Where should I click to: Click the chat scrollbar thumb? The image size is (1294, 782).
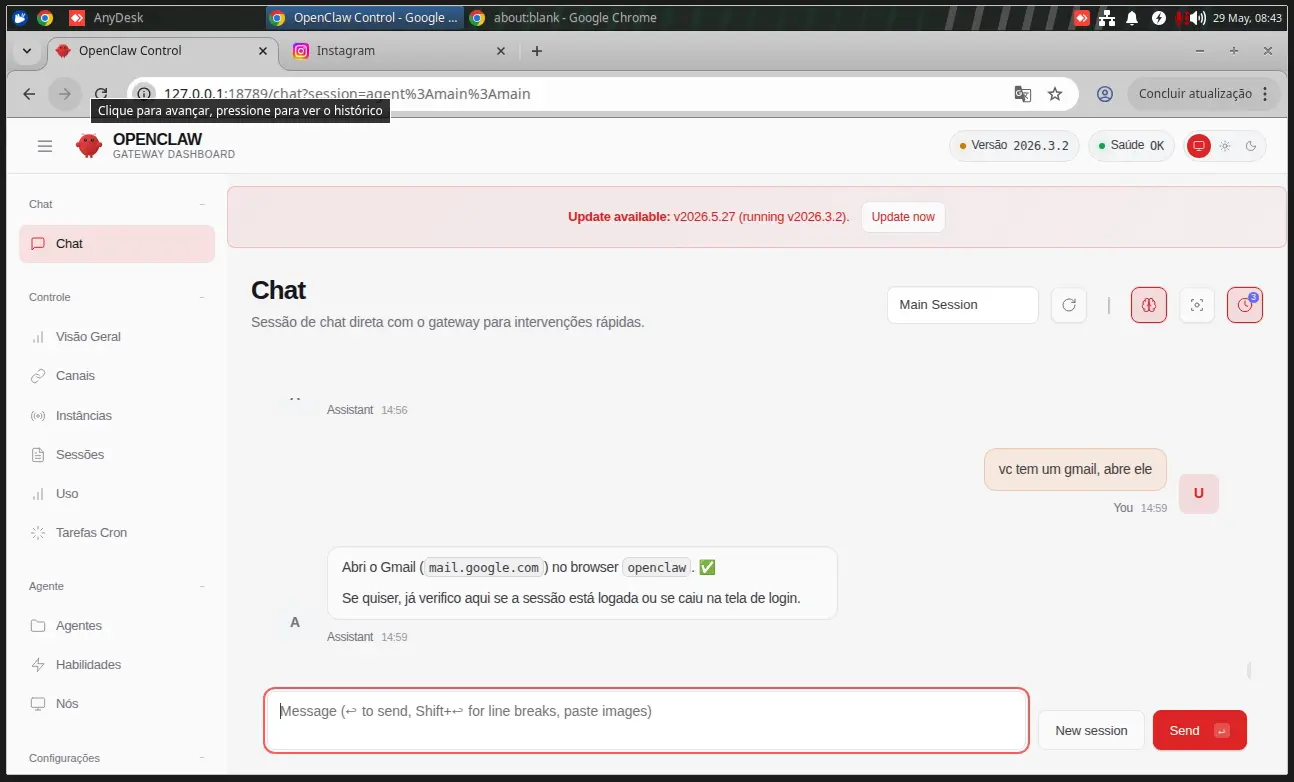click(1249, 670)
